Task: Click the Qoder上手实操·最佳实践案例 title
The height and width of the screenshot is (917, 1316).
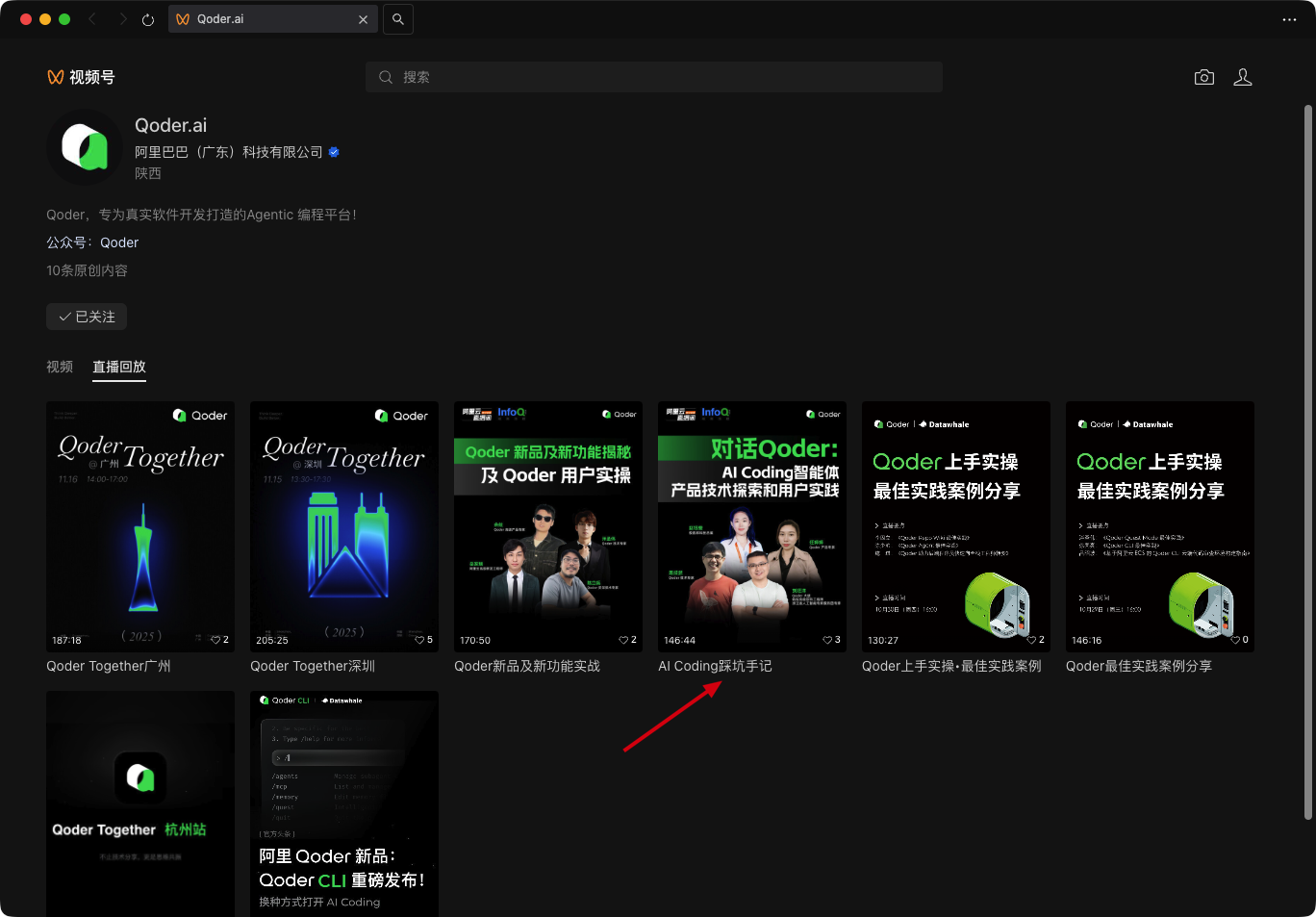Action: pyautogui.click(x=951, y=666)
